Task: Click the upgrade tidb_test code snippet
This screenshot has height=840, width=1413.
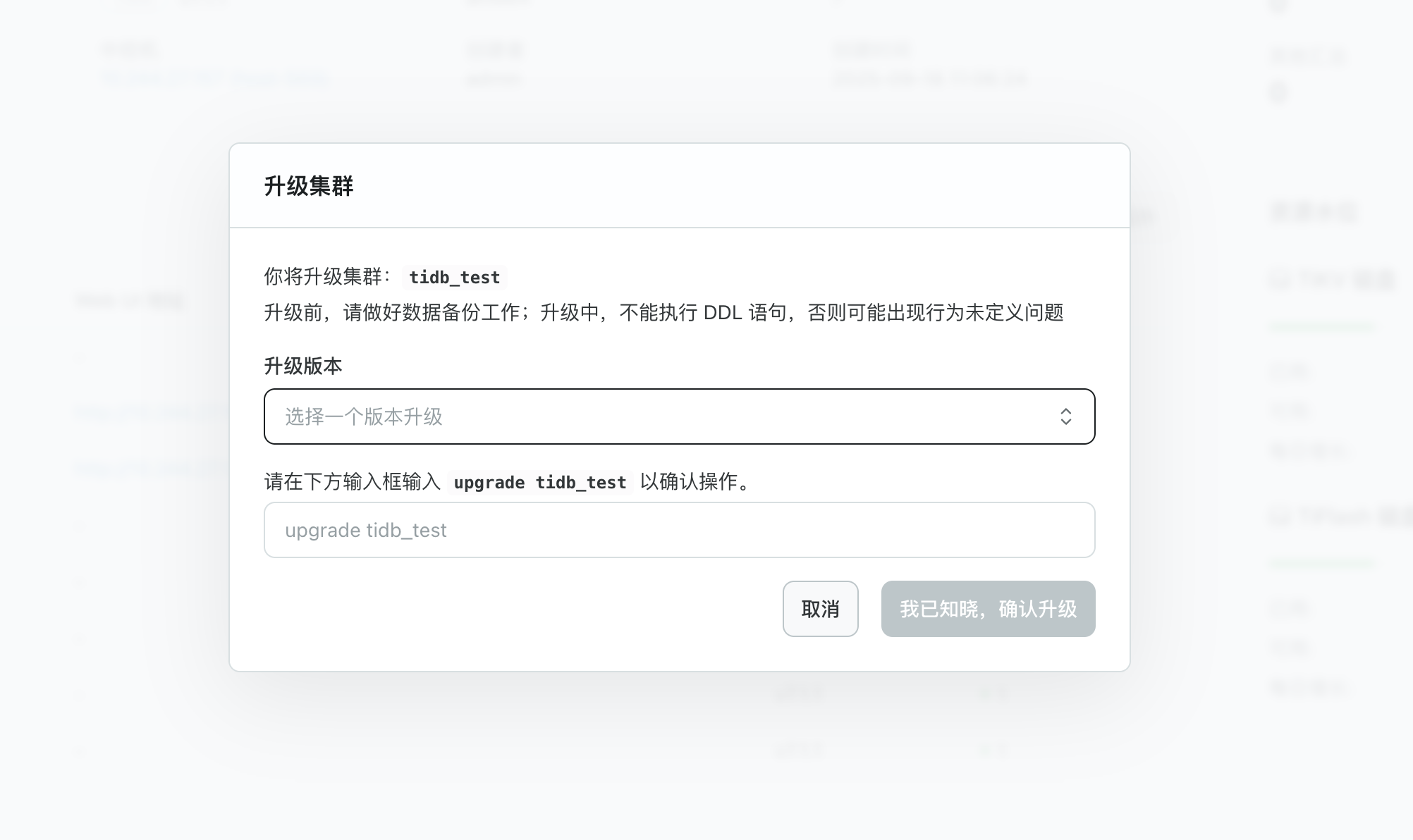Action: click(x=539, y=483)
